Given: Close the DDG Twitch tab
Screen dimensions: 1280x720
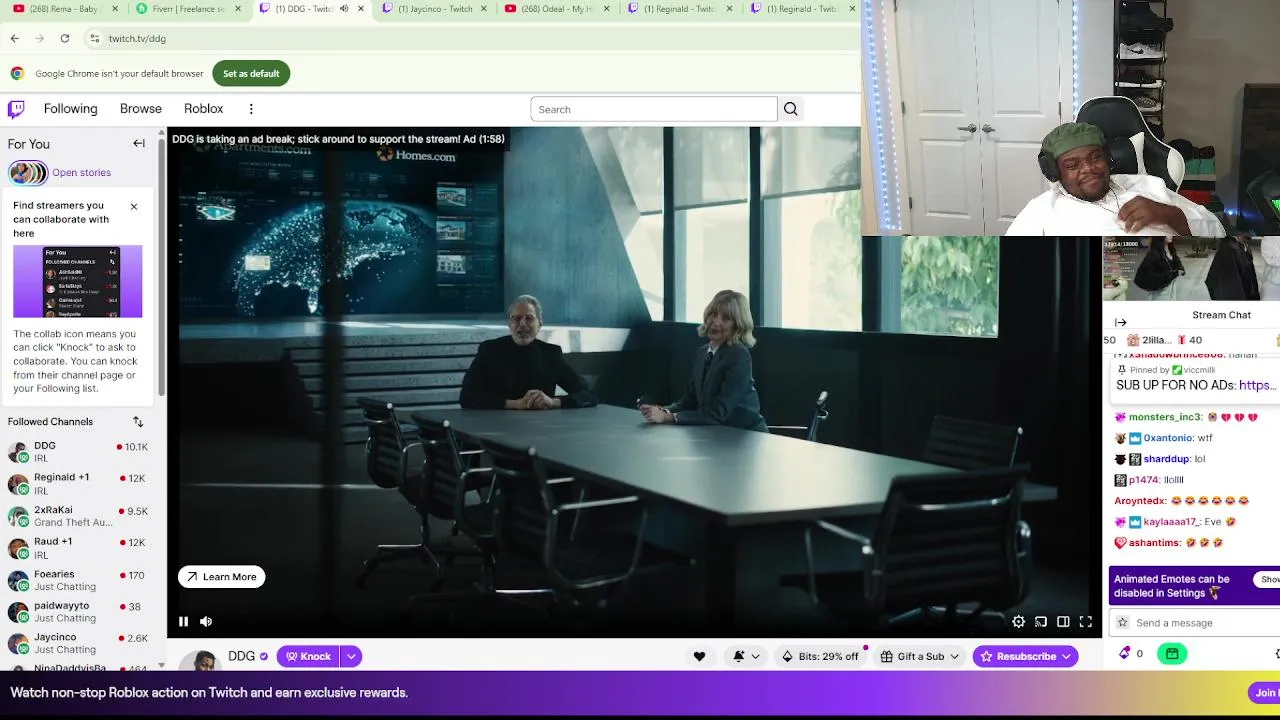Looking at the screenshot, I should pyautogui.click(x=361, y=9).
